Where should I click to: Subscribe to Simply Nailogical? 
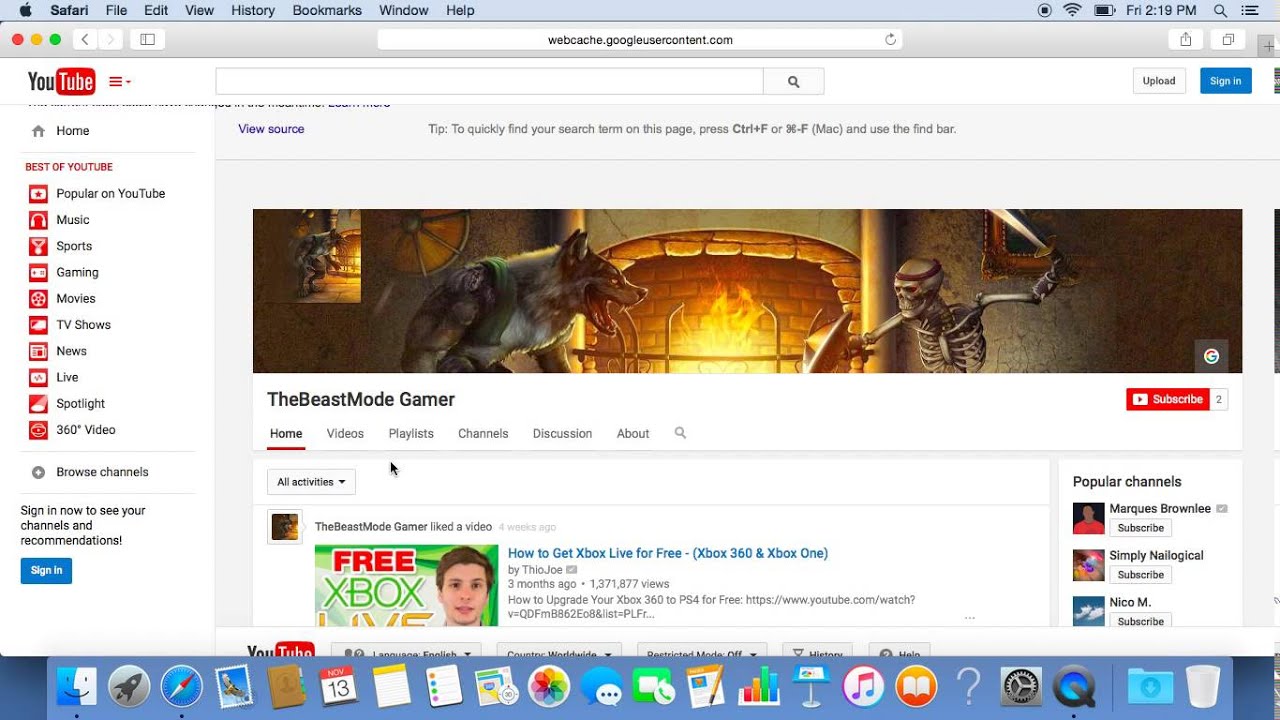(x=1141, y=575)
